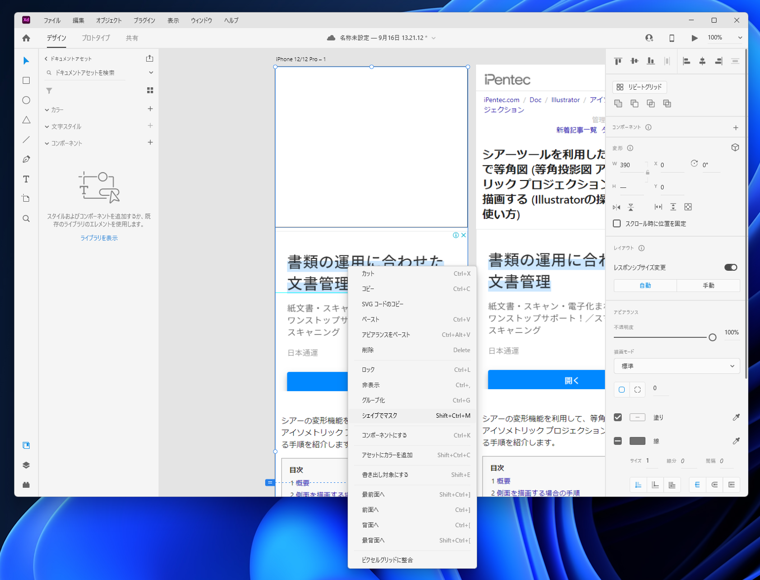The width and height of the screenshot is (760, 580).
Task: Select the Rectangle tool
Action: [x=26, y=80]
